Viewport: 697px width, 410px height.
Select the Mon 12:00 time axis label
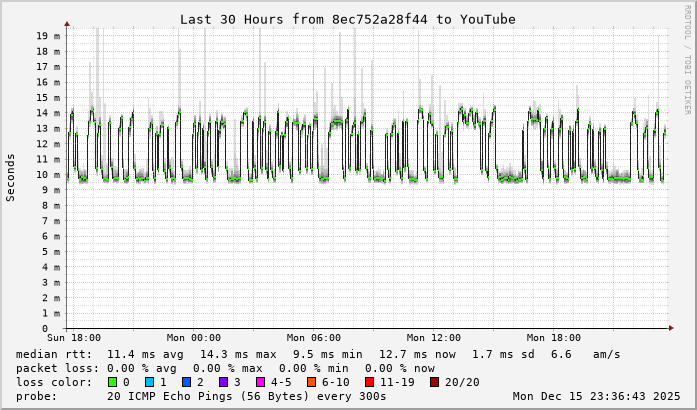pyautogui.click(x=434, y=338)
